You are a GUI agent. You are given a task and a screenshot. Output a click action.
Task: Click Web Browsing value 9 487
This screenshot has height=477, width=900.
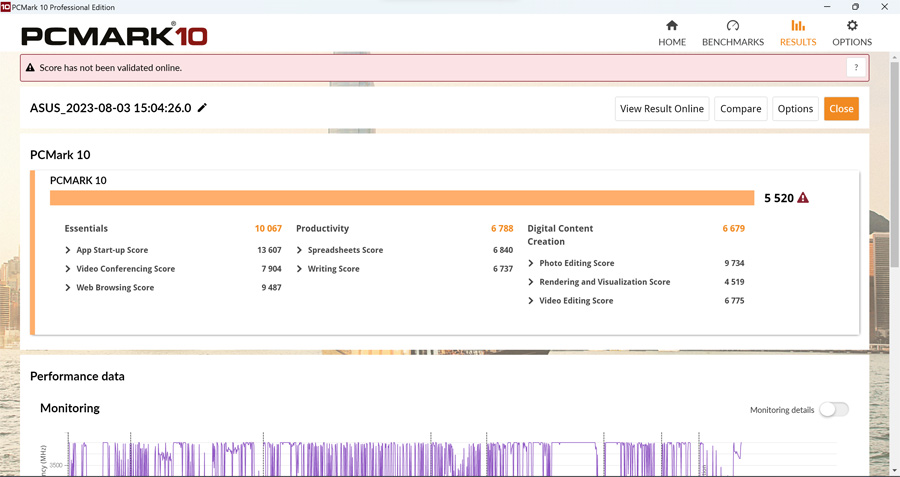(x=271, y=288)
